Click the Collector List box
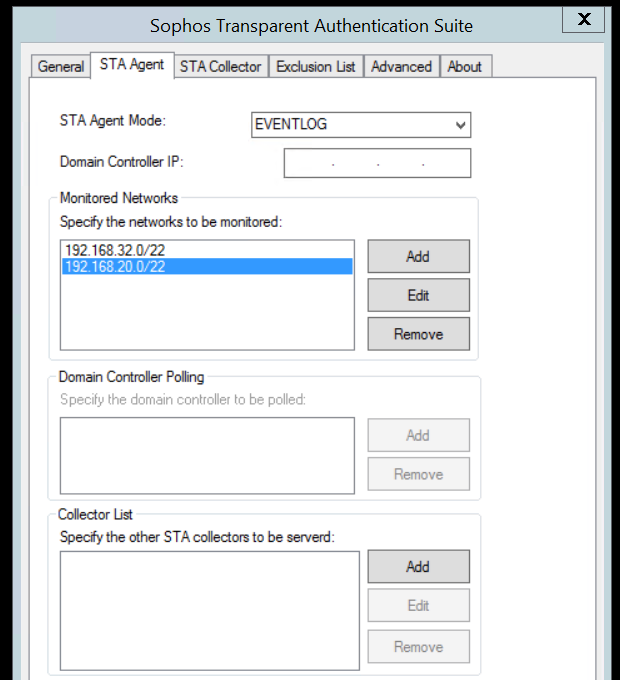Screen dimensions: 620x681 210,611
